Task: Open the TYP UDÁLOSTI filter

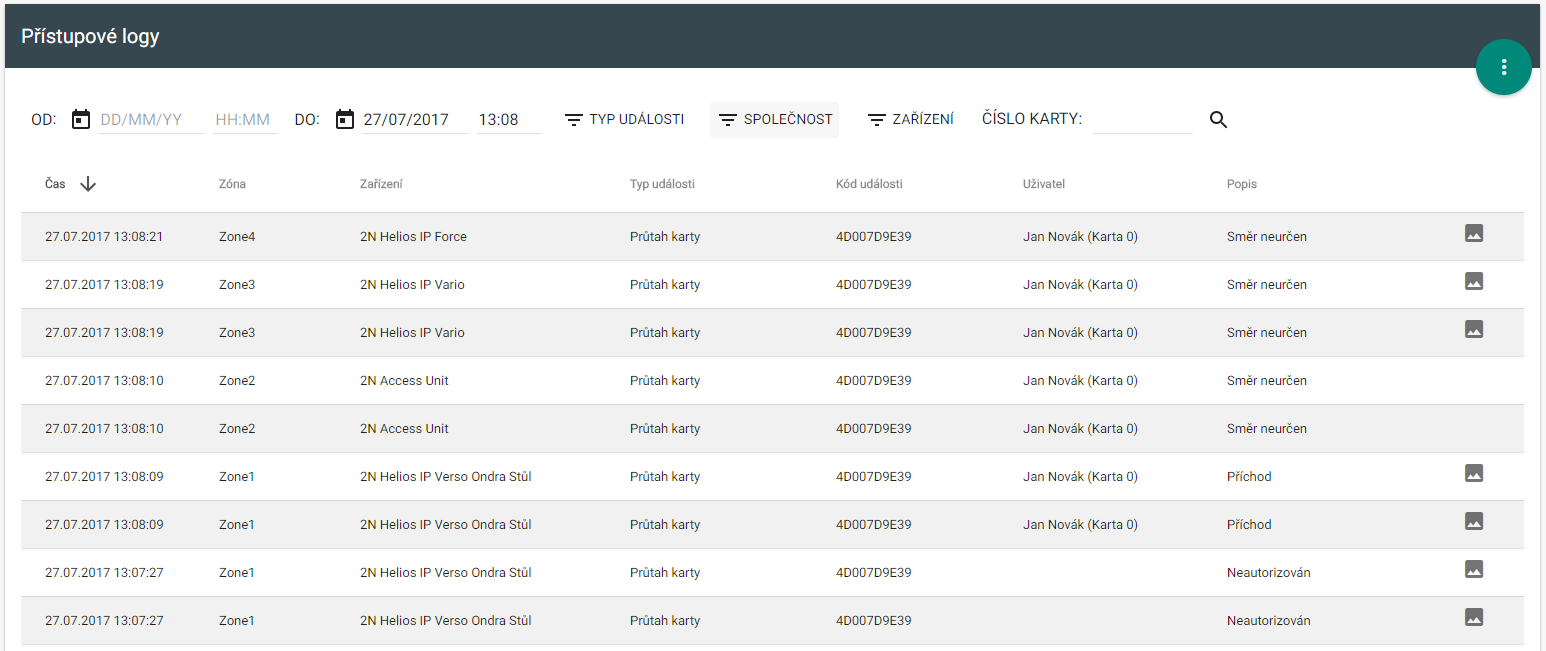Action: [x=624, y=120]
